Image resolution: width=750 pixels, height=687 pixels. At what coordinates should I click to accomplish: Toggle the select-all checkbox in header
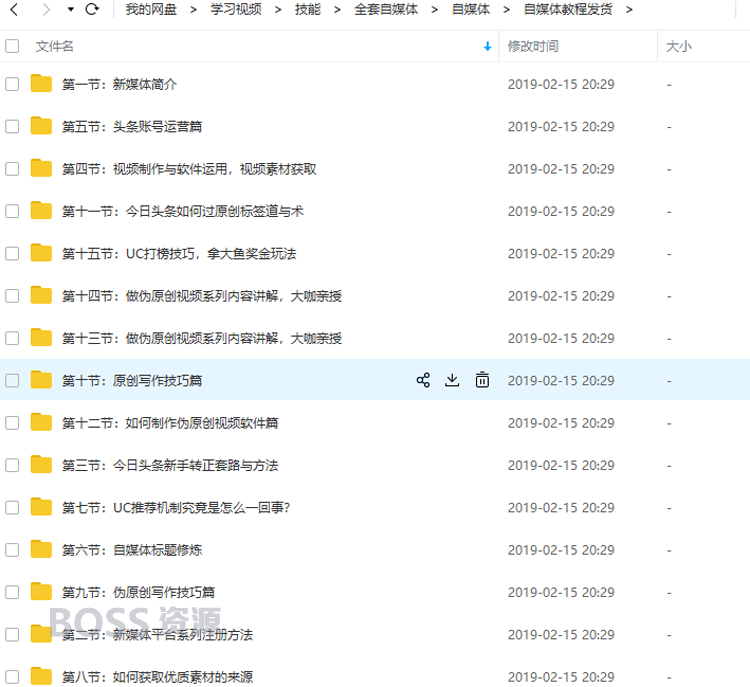tap(12, 46)
